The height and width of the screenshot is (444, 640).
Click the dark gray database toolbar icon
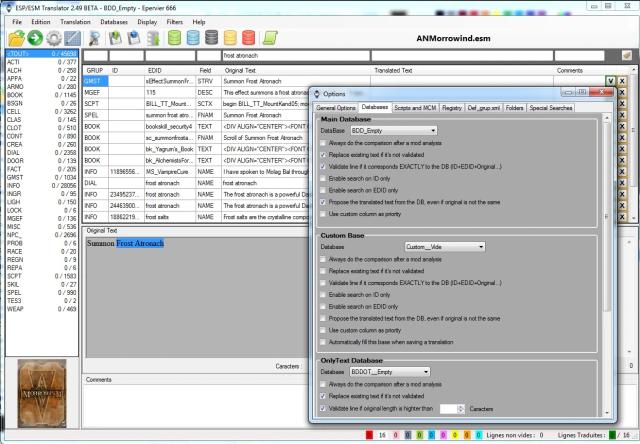point(211,38)
